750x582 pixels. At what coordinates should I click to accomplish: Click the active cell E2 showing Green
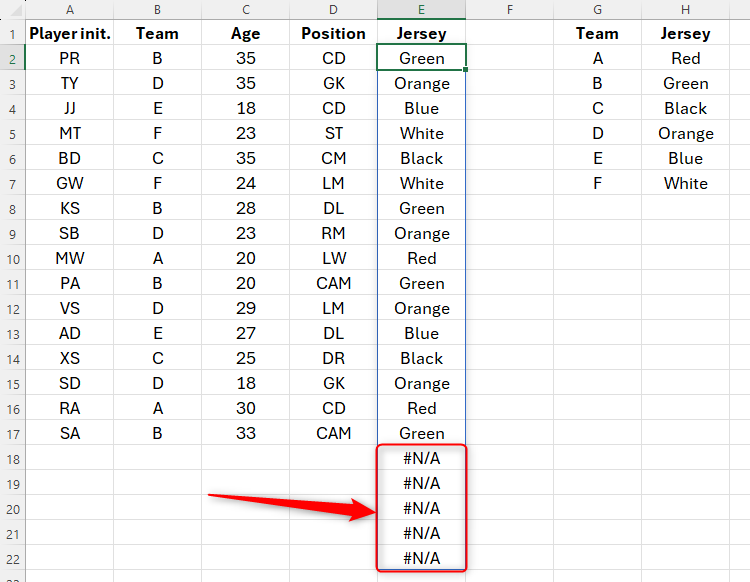point(421,58)
